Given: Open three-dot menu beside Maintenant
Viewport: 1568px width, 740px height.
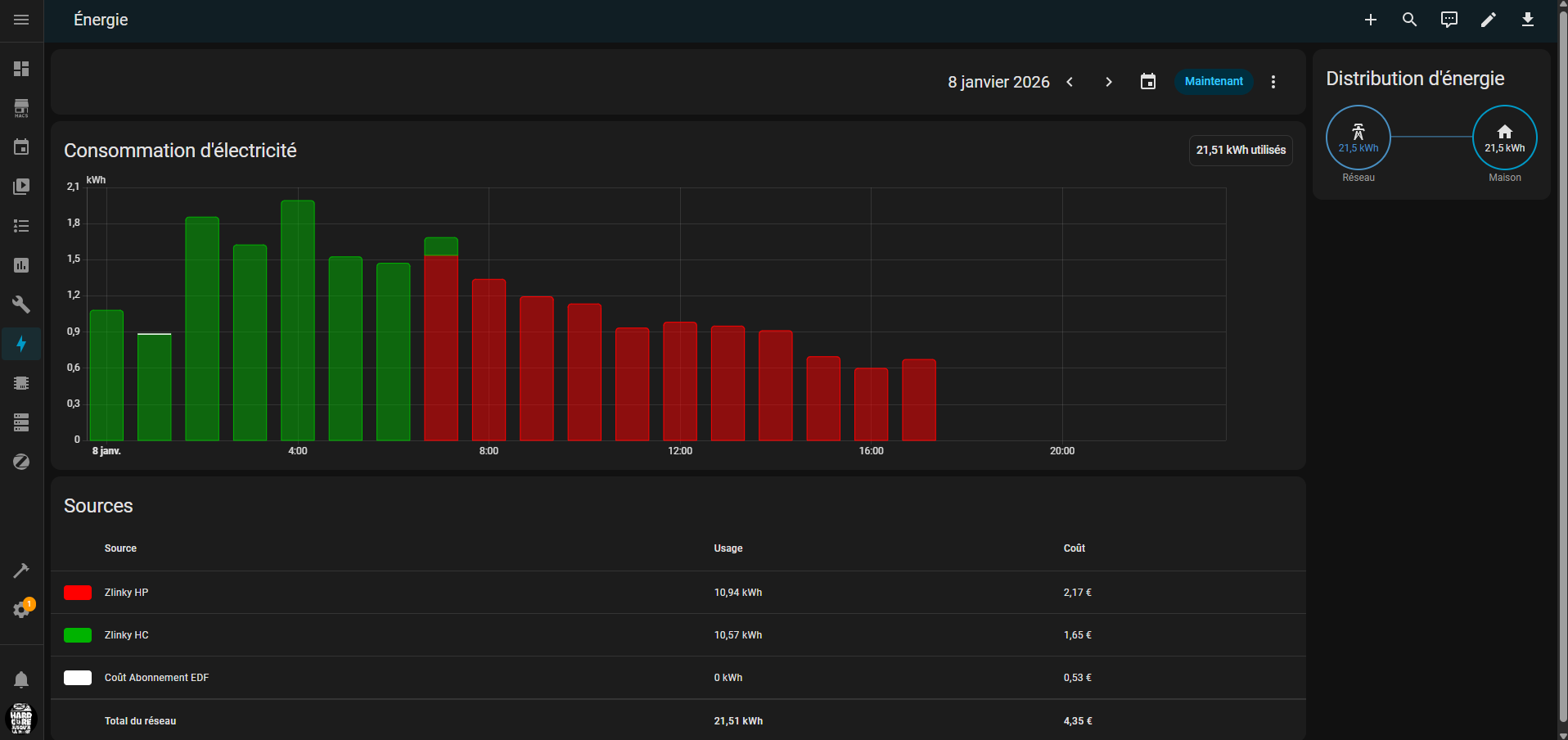Looking at the screenshot, I should point(1273,82).
